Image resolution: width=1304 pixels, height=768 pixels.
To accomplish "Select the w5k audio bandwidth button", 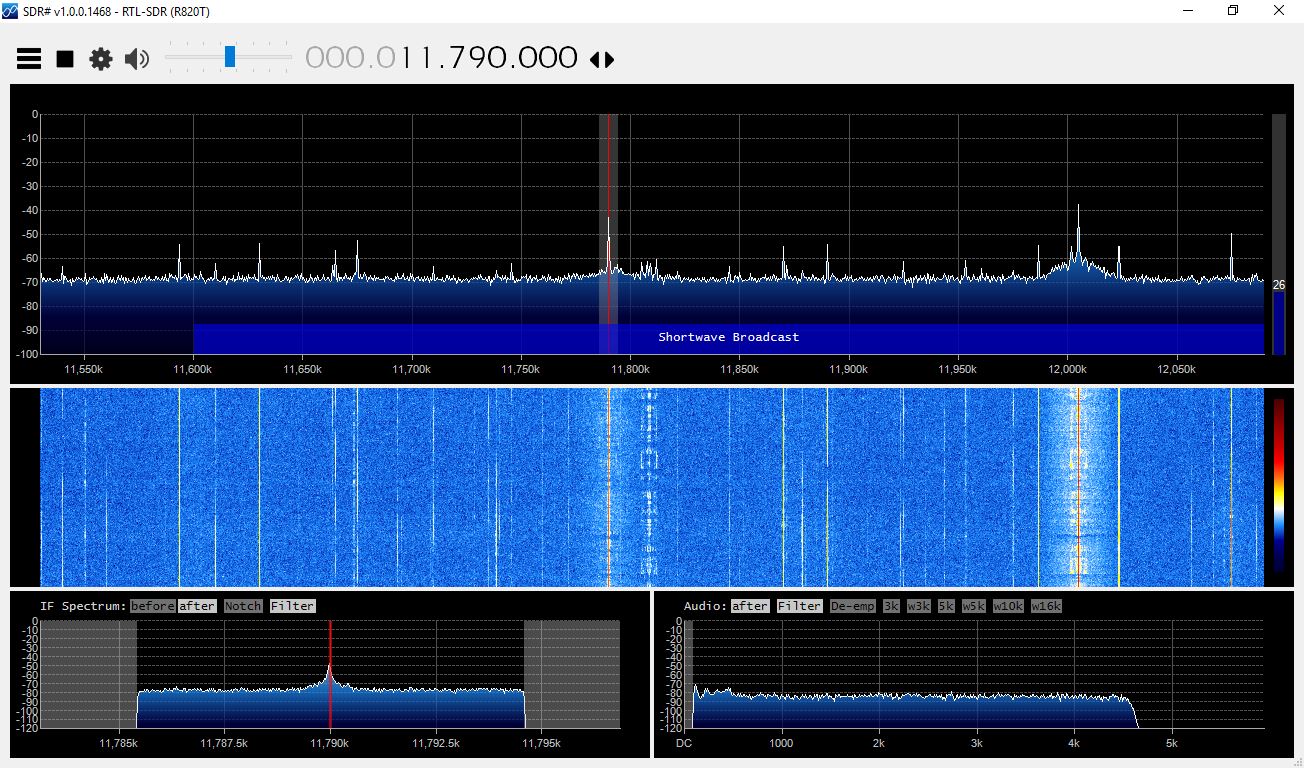I will [974, 606].
